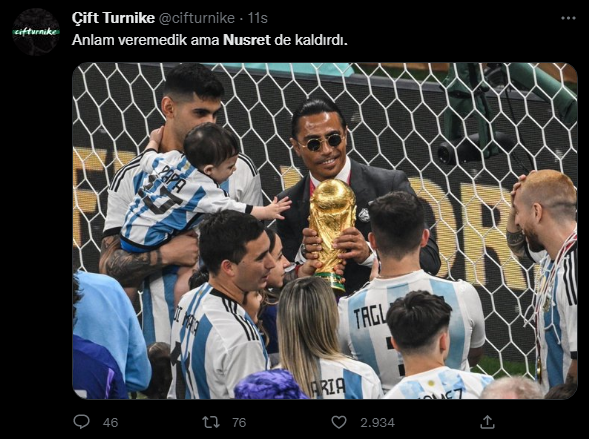
Task: Click the tweet text starting with Anlam
Action: coord(210,40)
